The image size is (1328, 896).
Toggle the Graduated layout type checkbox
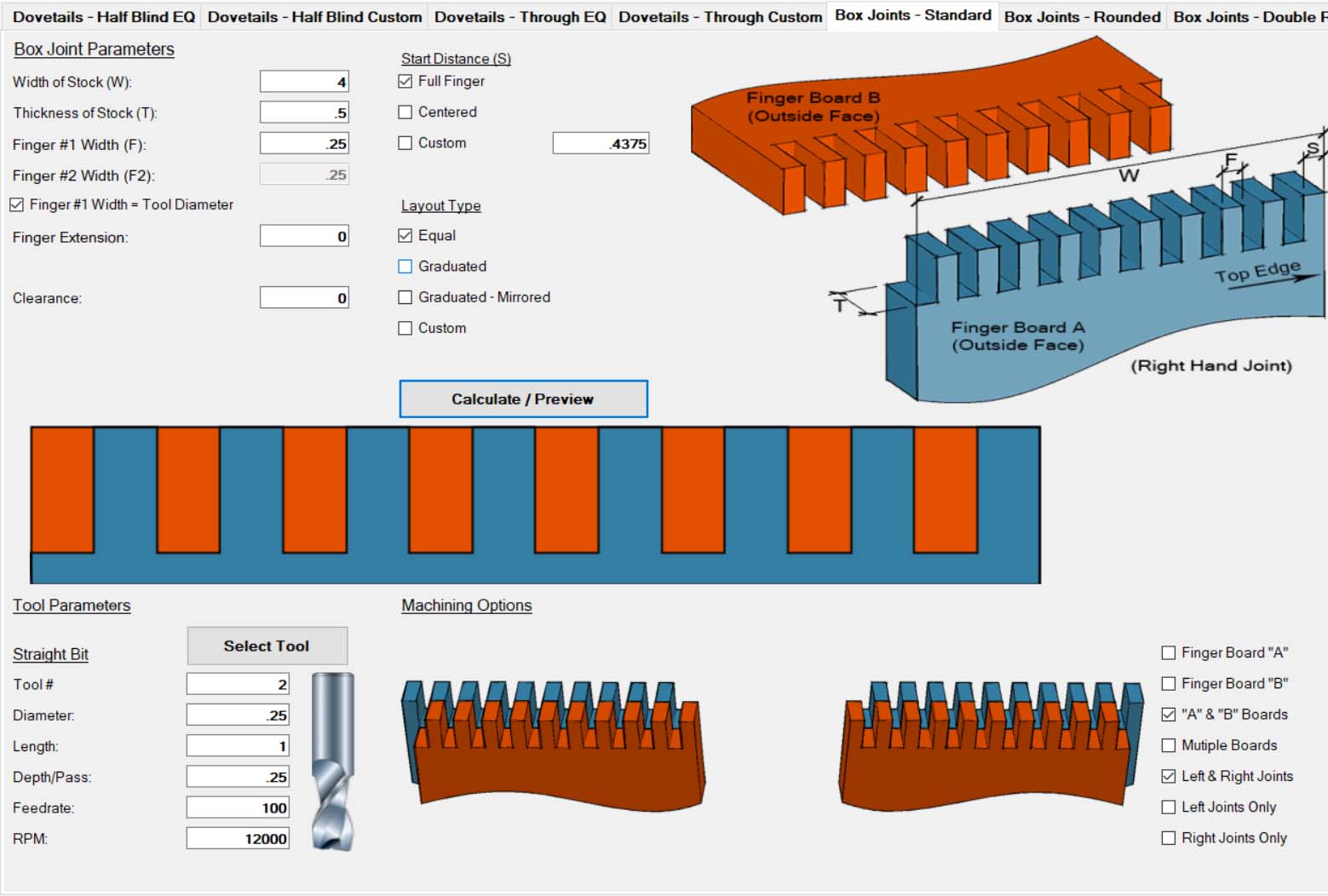(405, 267)
